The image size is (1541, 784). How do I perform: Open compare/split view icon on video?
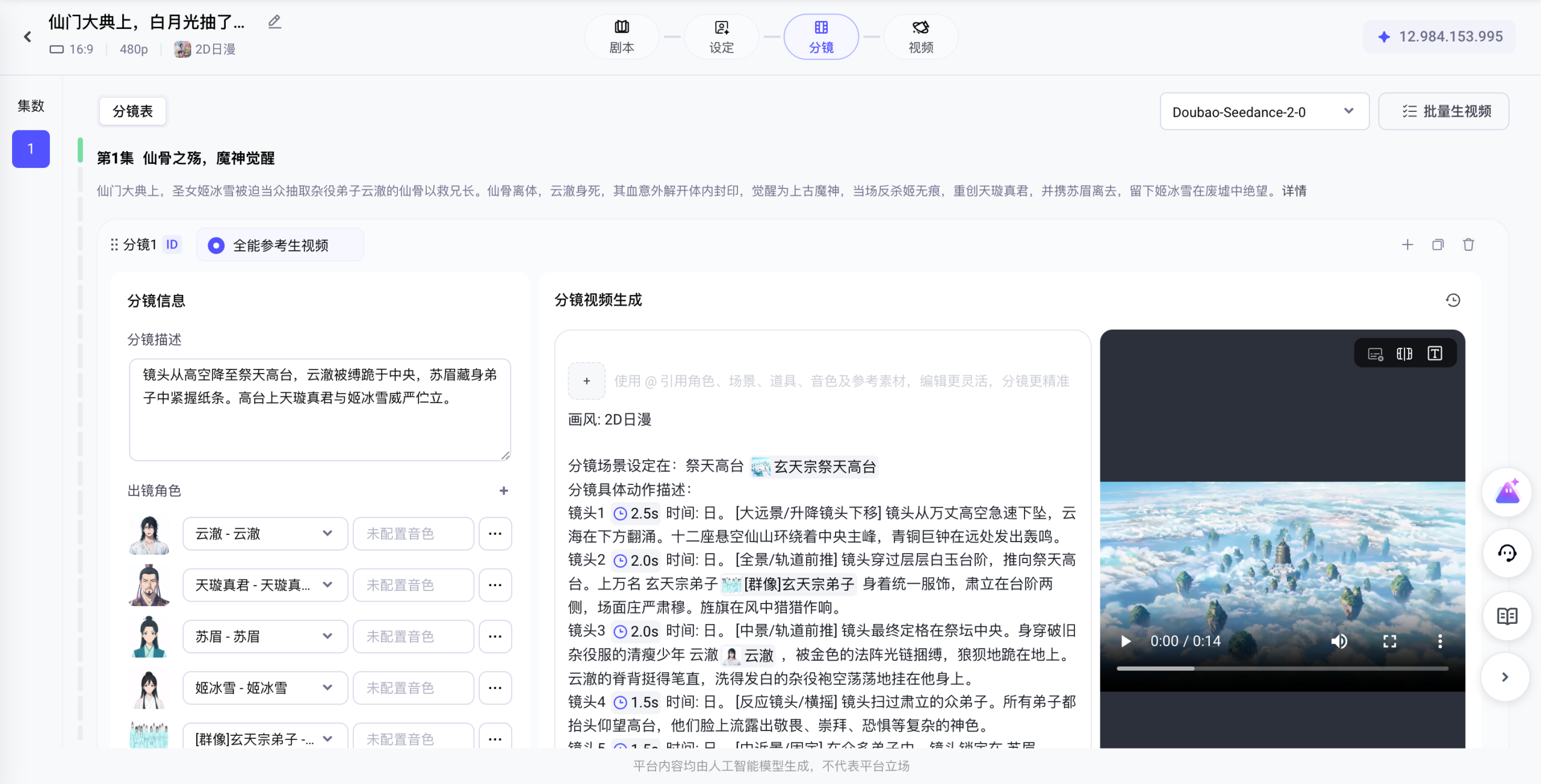(x=1404, y=354)
